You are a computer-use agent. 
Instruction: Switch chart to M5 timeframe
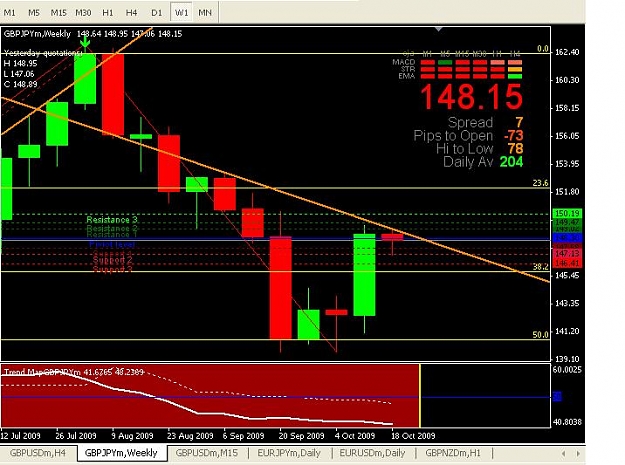click(x=34, y=12)
